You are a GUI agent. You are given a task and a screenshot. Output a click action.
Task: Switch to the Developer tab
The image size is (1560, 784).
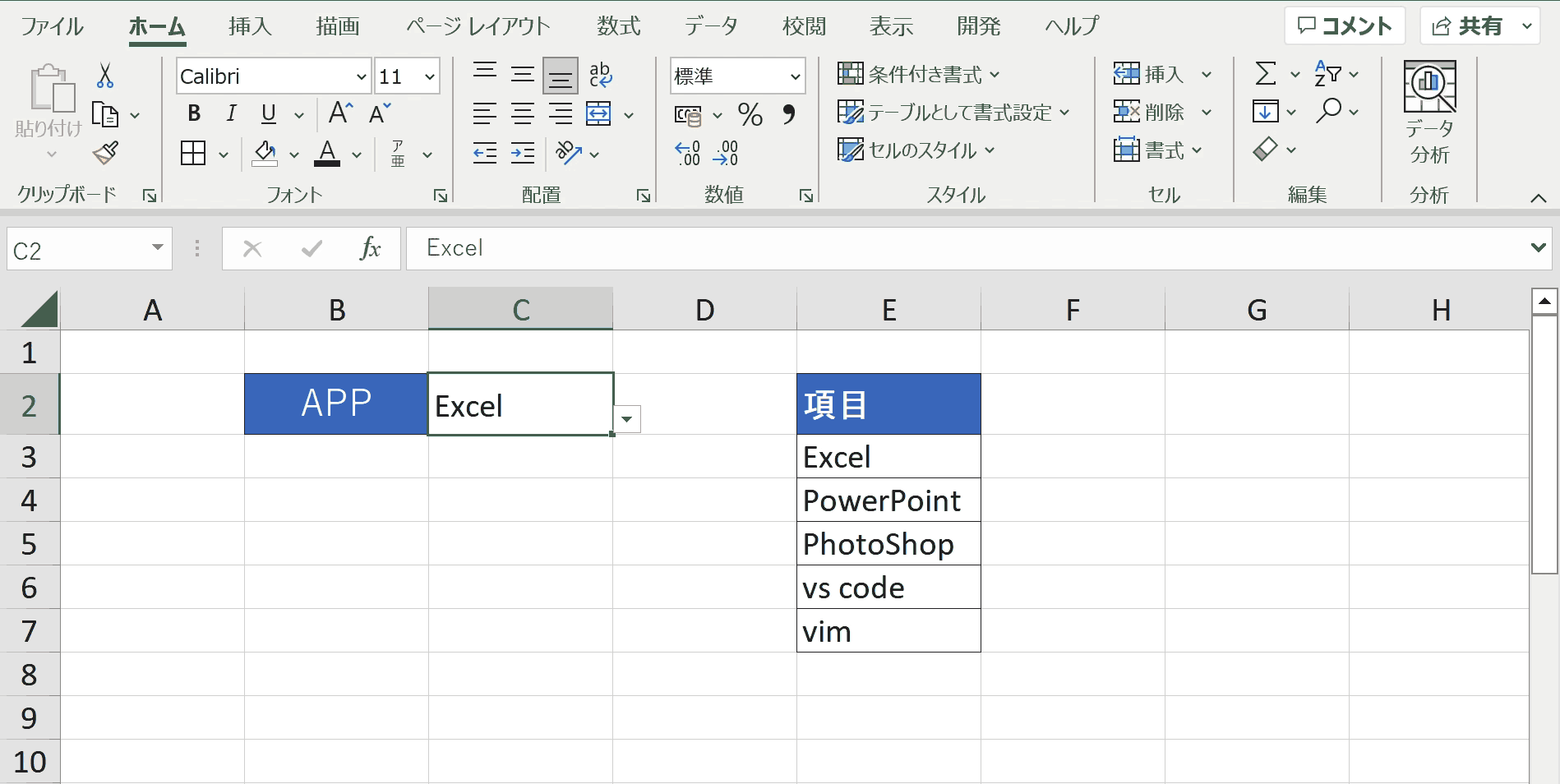click(979, 26)
